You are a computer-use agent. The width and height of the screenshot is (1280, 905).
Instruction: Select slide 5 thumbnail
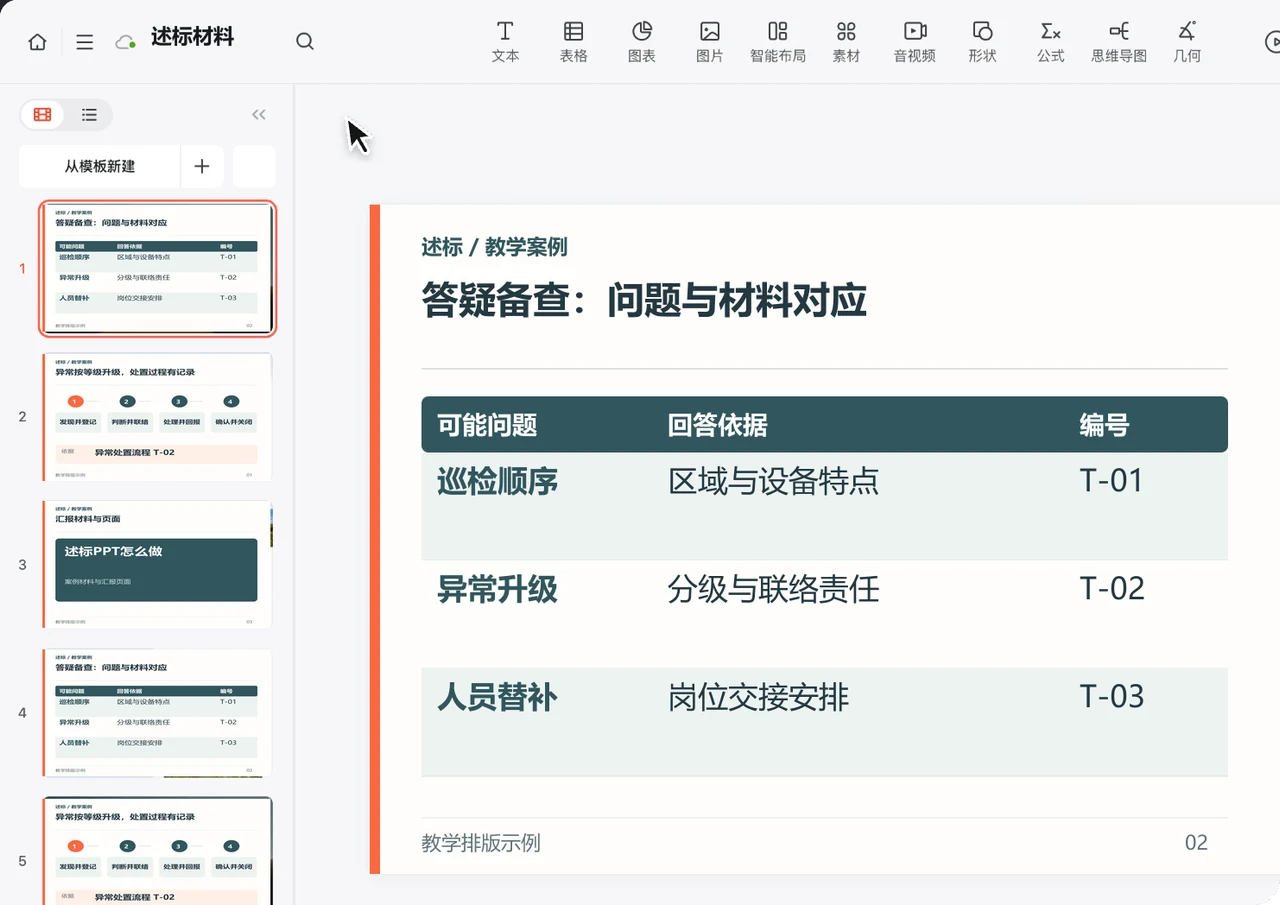(x=158, y=850)
